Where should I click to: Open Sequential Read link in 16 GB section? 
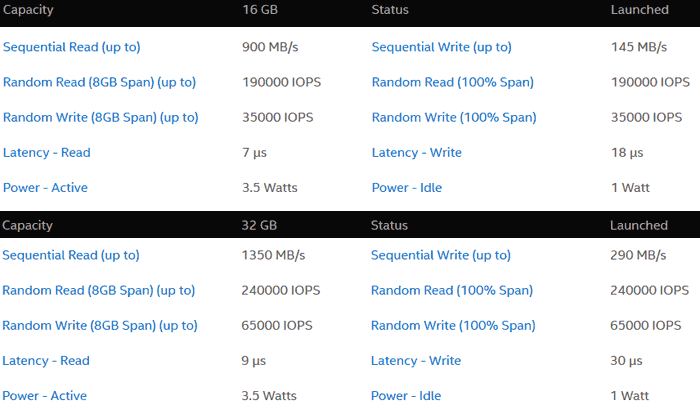71,47
